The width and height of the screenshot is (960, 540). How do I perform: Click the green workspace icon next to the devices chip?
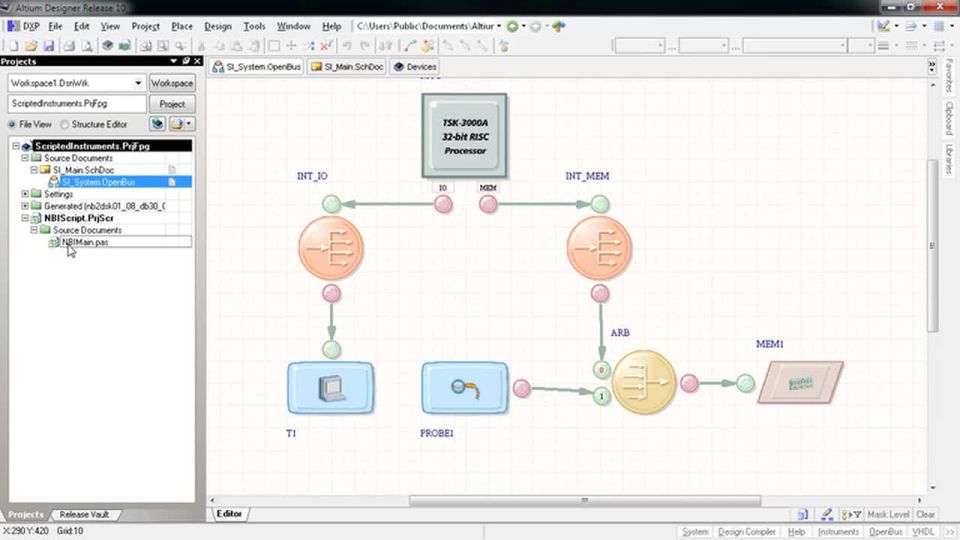(125, 46)
